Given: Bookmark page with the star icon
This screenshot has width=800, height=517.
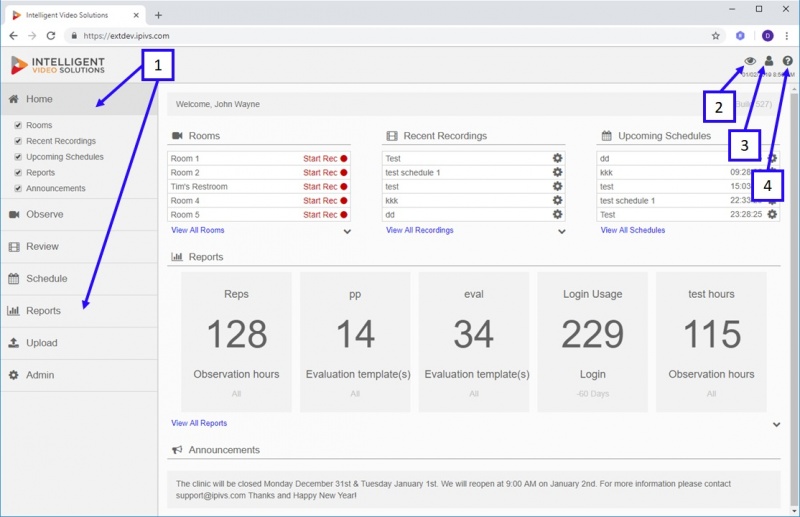Looking at the screenshot, I should point(715,36).
